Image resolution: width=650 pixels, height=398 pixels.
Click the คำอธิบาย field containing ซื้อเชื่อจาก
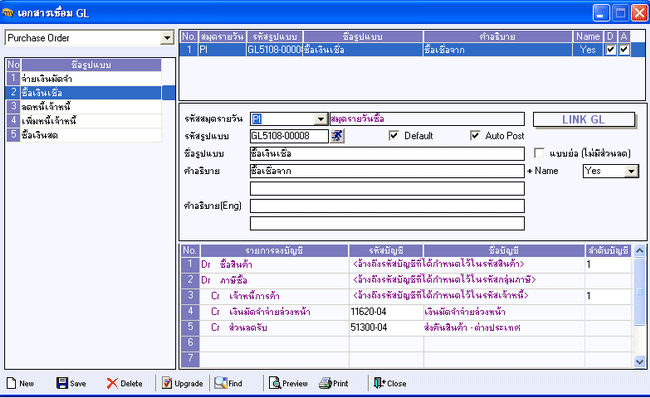[x=387, y=171]
